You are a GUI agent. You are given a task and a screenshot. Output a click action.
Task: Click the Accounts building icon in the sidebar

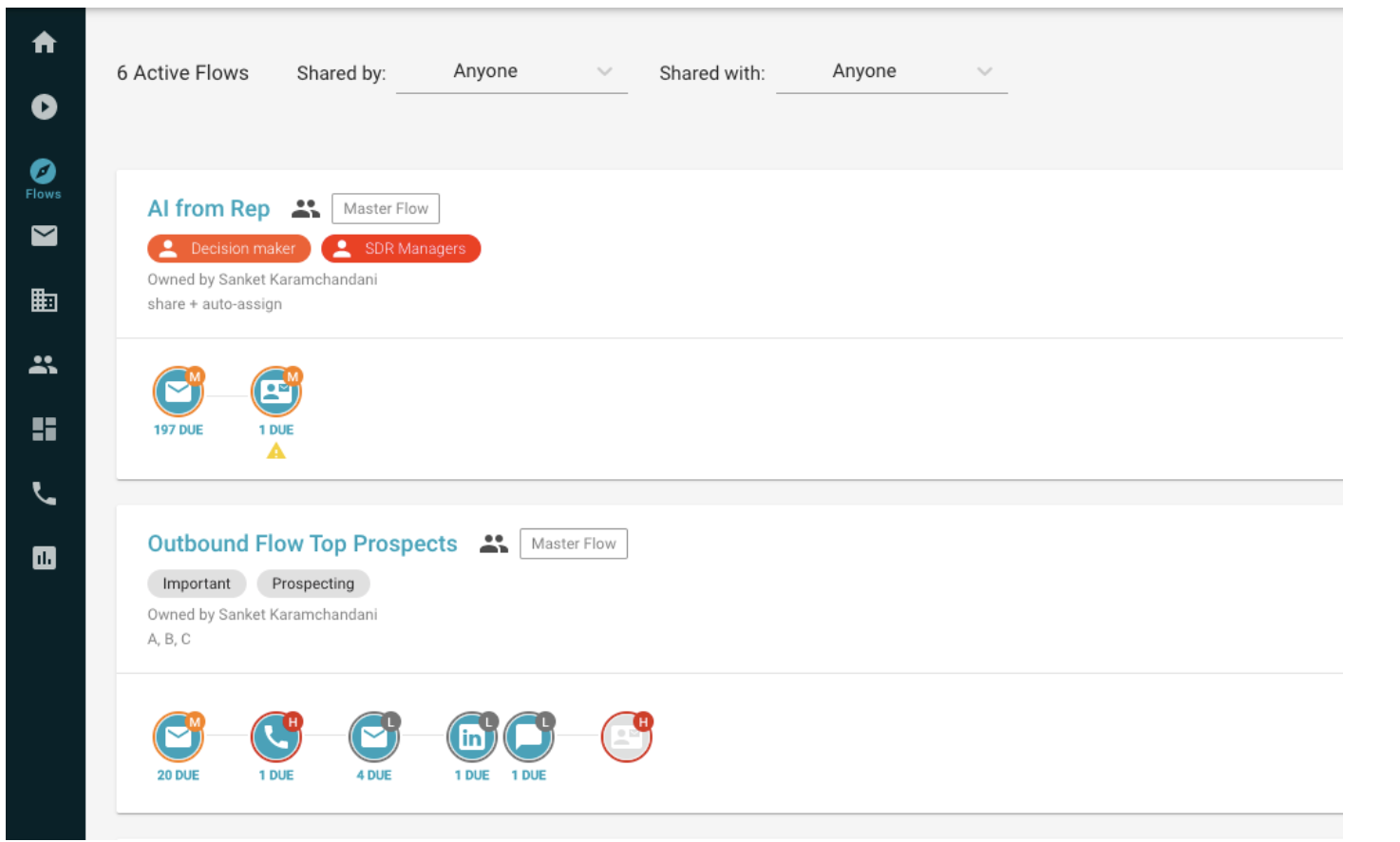44,300
